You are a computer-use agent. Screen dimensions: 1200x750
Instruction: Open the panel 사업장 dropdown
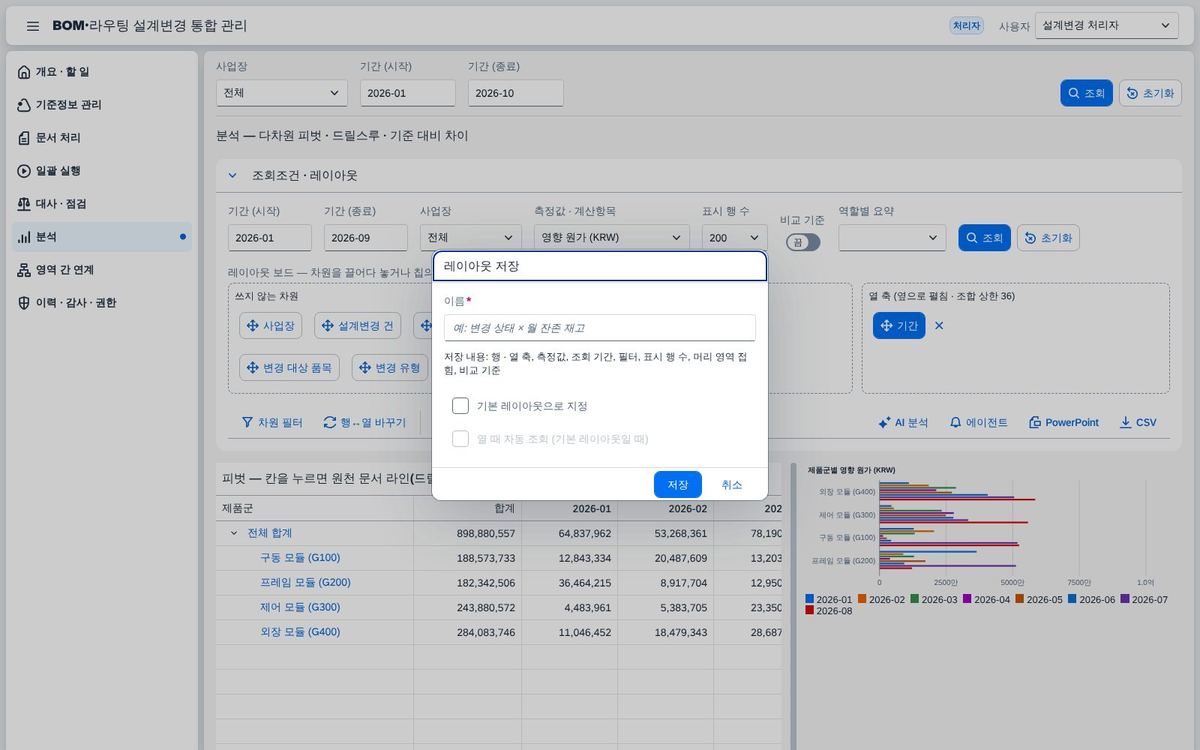[471, 238]
